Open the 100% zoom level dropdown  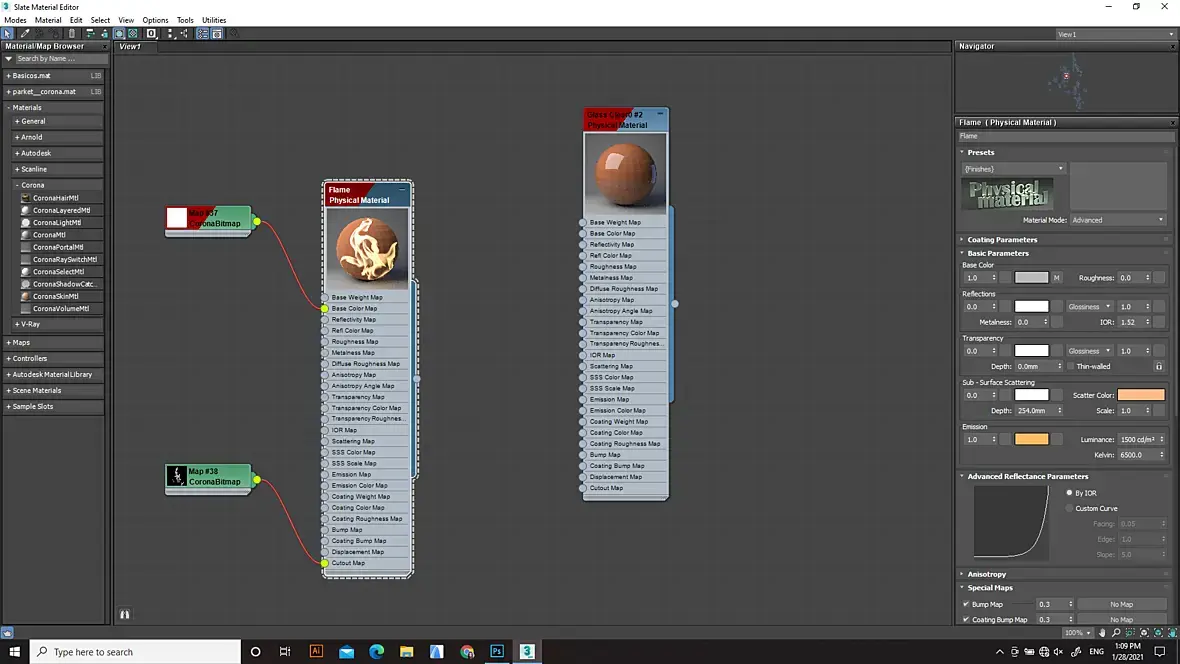[1078, 632]
